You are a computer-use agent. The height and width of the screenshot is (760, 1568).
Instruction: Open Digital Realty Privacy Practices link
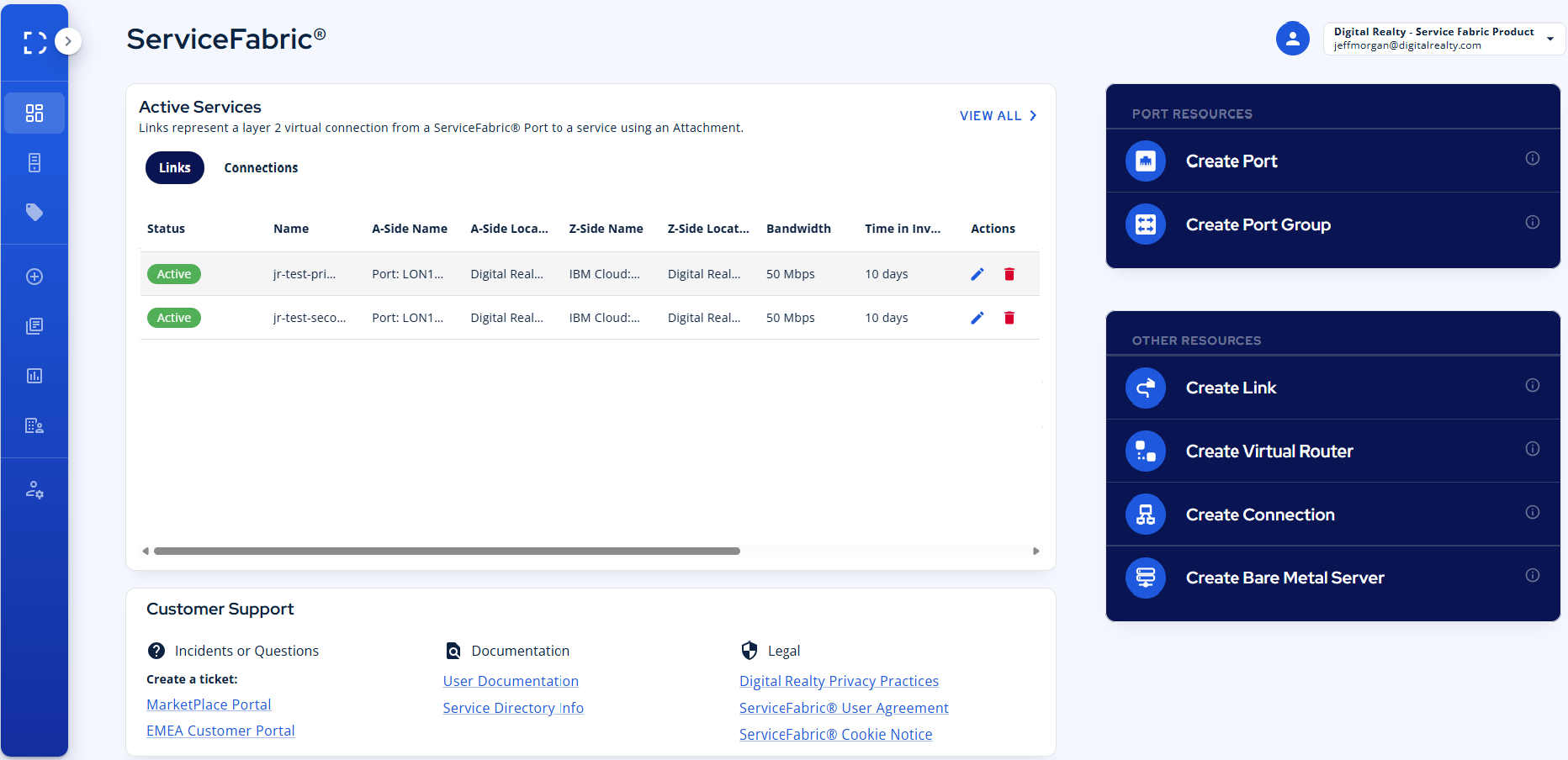(839, 681)
